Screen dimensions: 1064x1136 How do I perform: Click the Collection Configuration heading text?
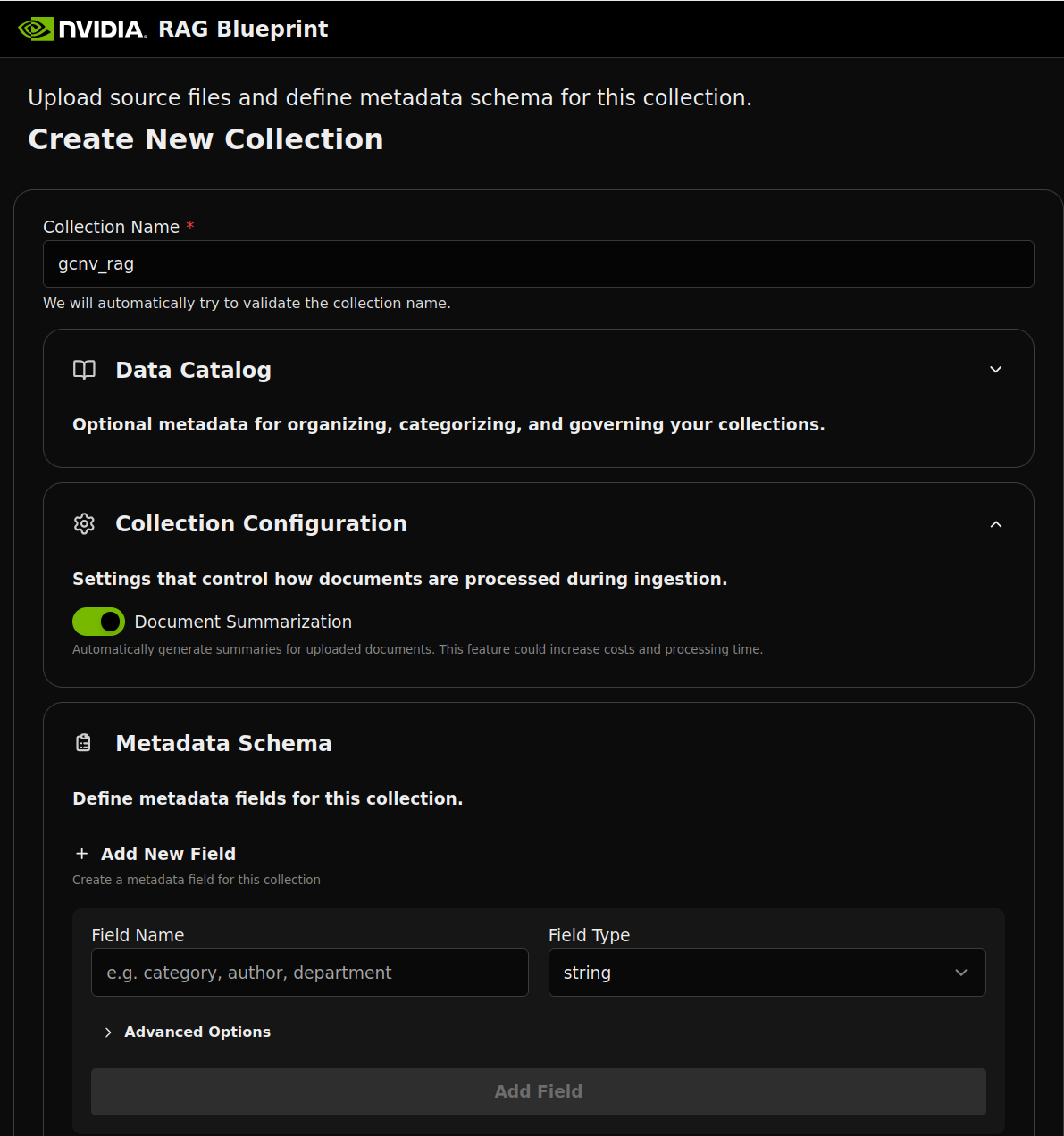pyautogui.click(x=261, y=523)
